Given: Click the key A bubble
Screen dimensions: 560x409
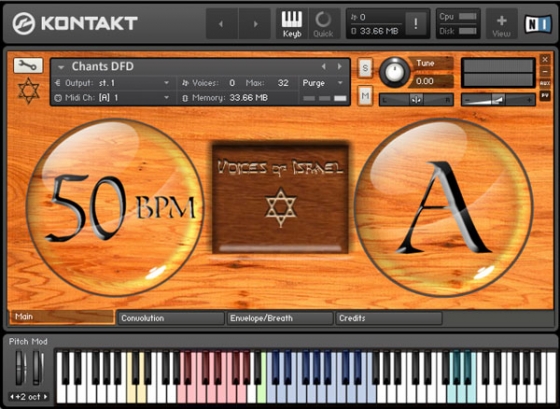Looking at the screenshot, I should tap(444, 208).
